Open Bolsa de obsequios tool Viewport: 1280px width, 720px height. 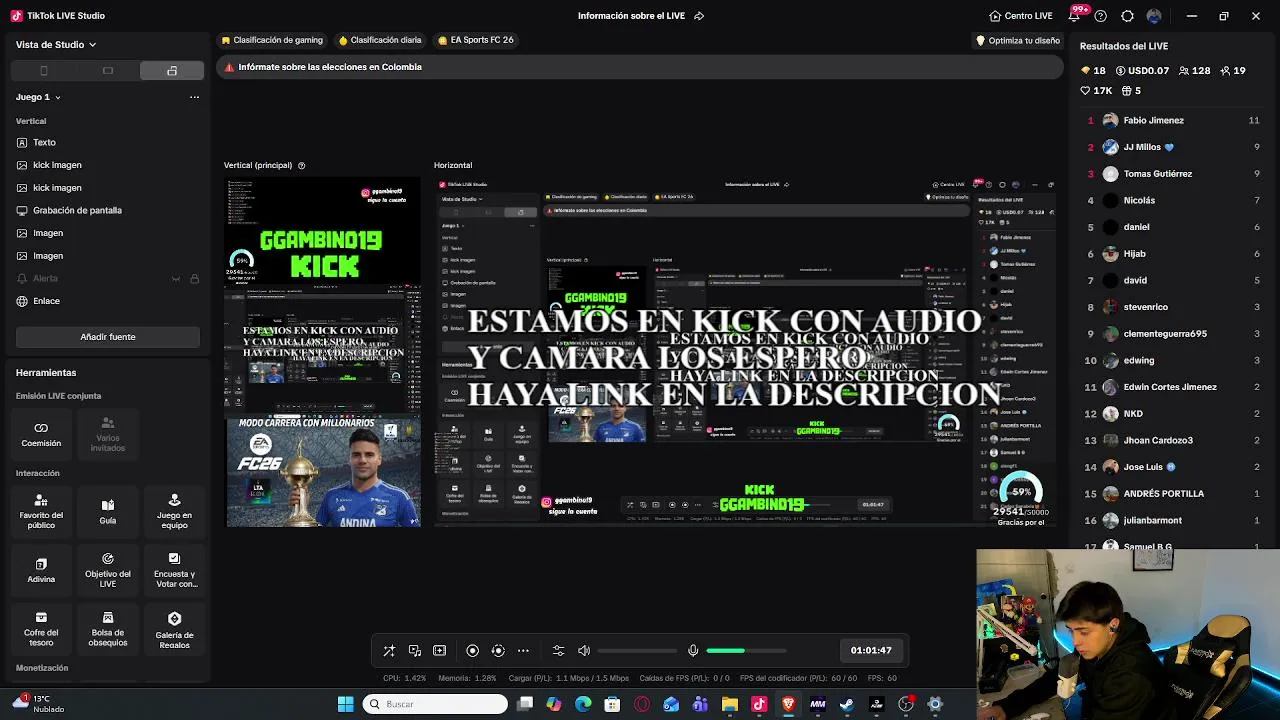tap(108, 629)
